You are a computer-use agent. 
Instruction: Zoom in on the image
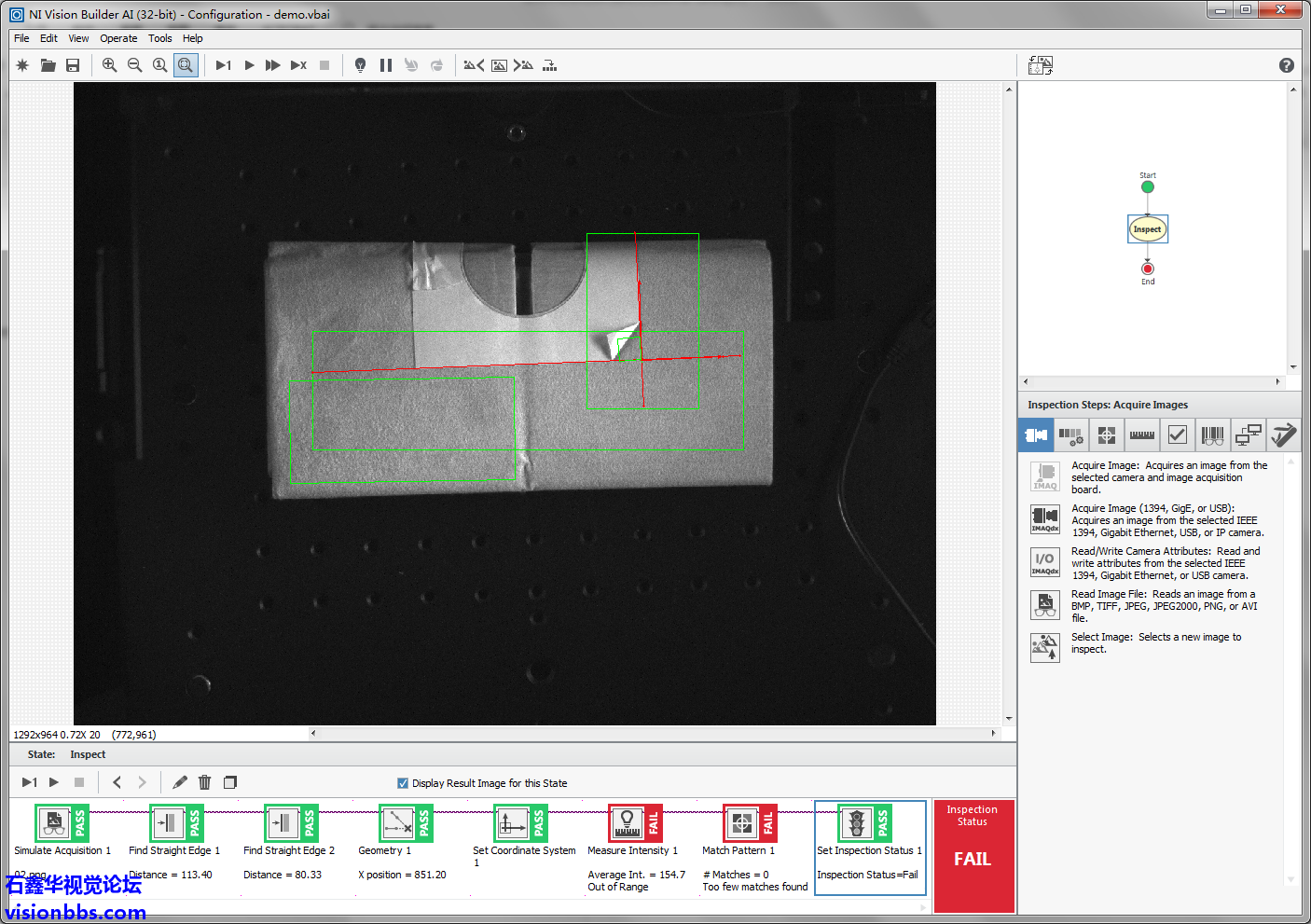coord(109,65)
